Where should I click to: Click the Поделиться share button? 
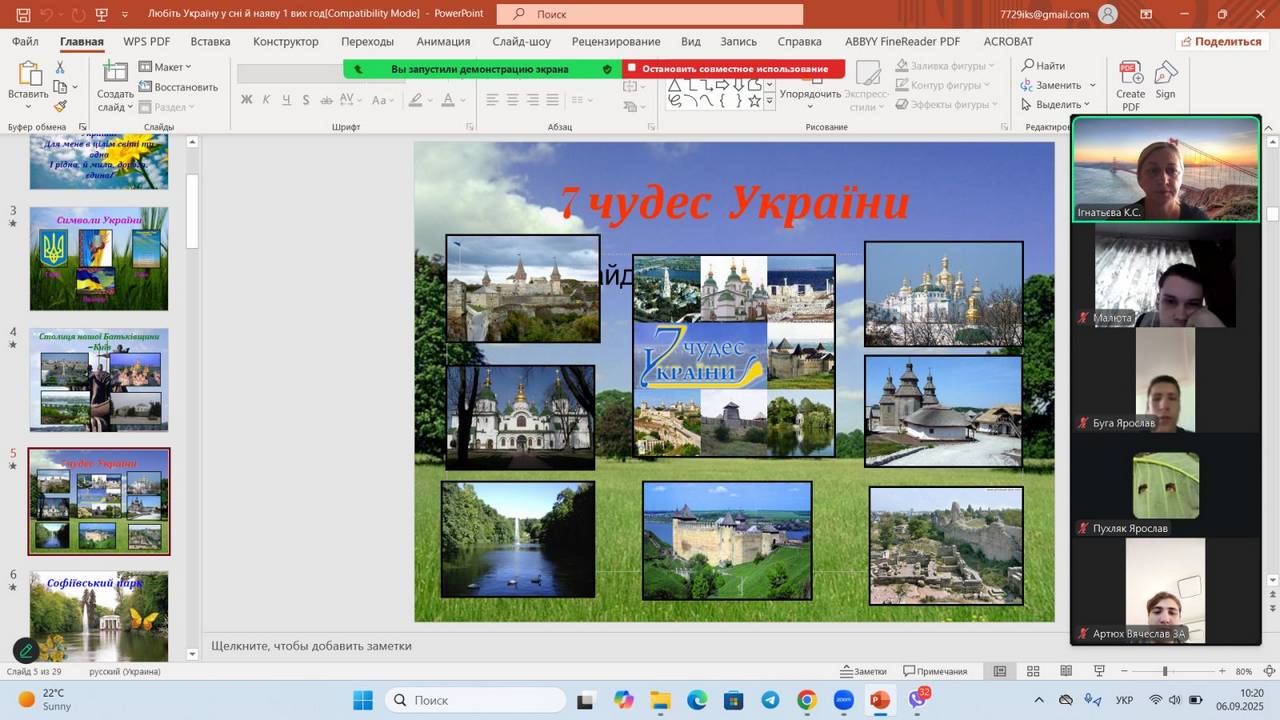(1220, 41)
